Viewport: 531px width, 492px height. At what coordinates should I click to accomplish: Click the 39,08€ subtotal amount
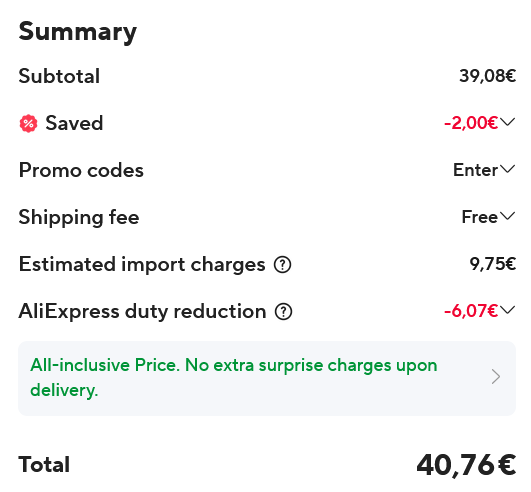[488, 76]
